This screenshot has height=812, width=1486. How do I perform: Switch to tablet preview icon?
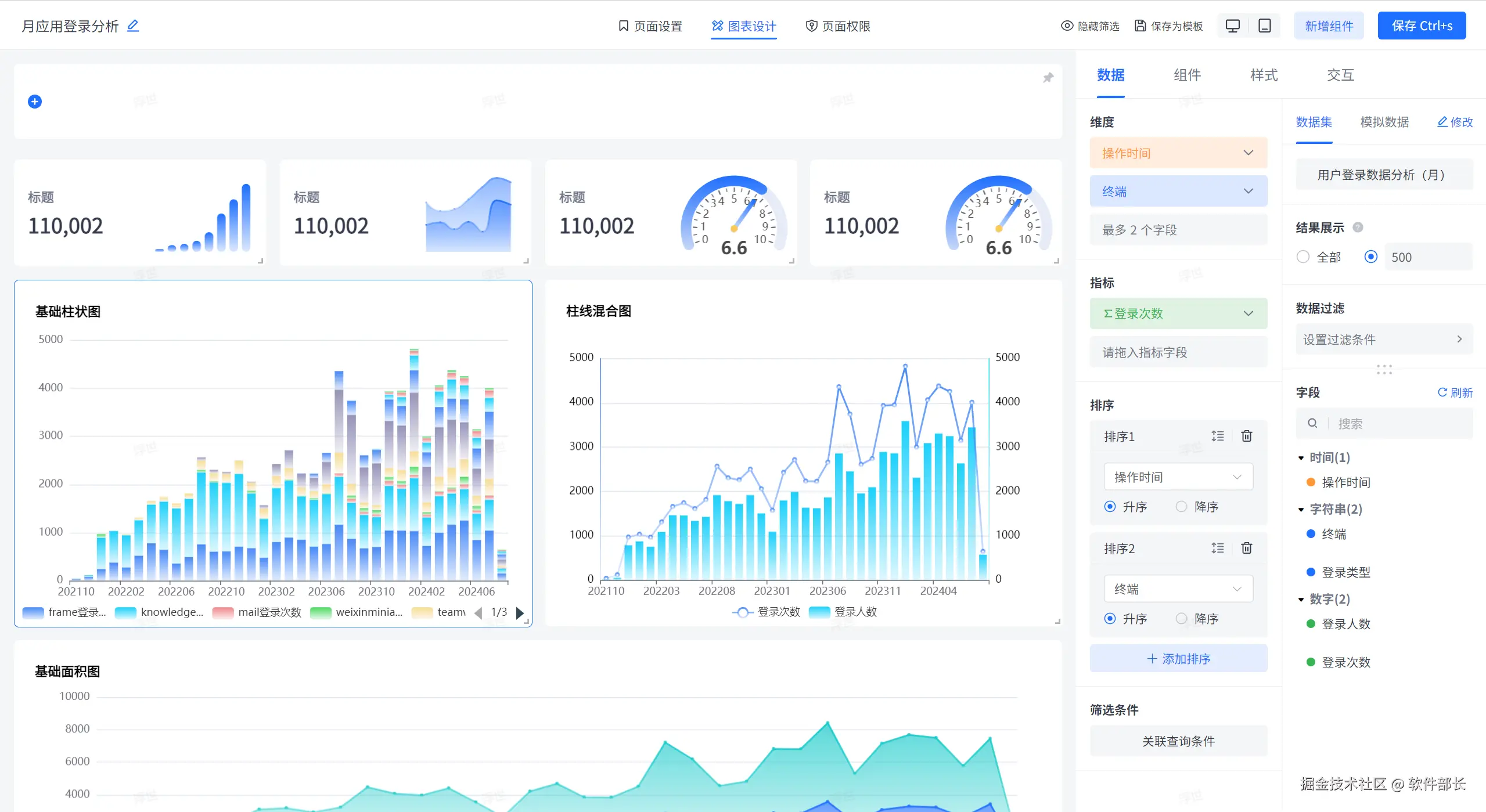point(1264,26)
